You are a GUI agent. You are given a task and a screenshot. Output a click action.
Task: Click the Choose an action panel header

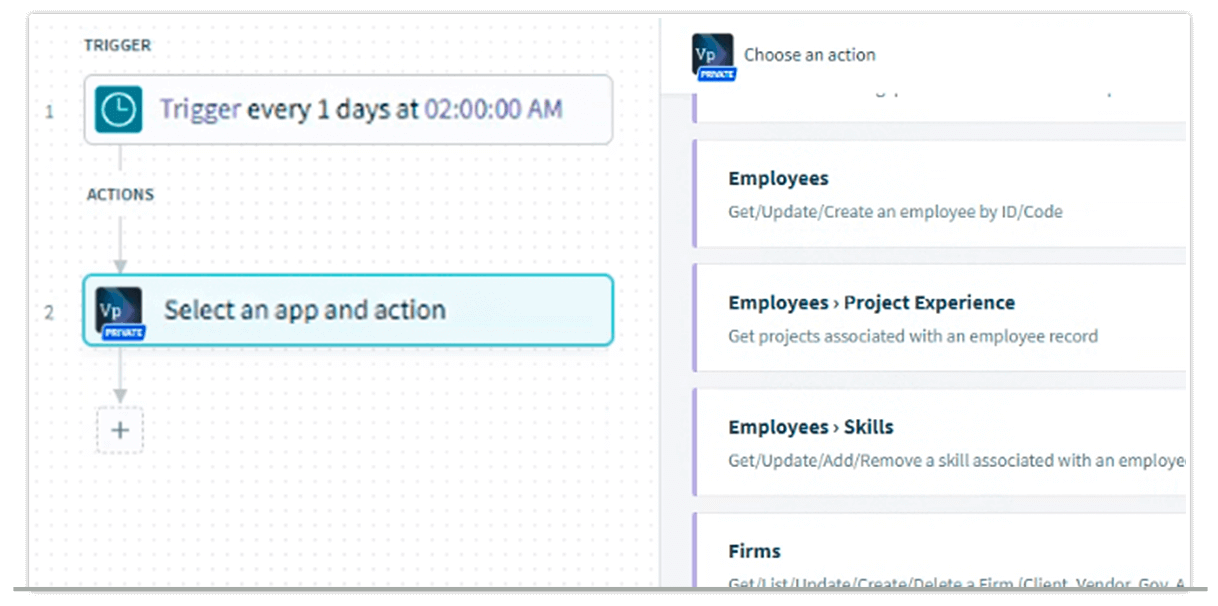click(810, 54)
